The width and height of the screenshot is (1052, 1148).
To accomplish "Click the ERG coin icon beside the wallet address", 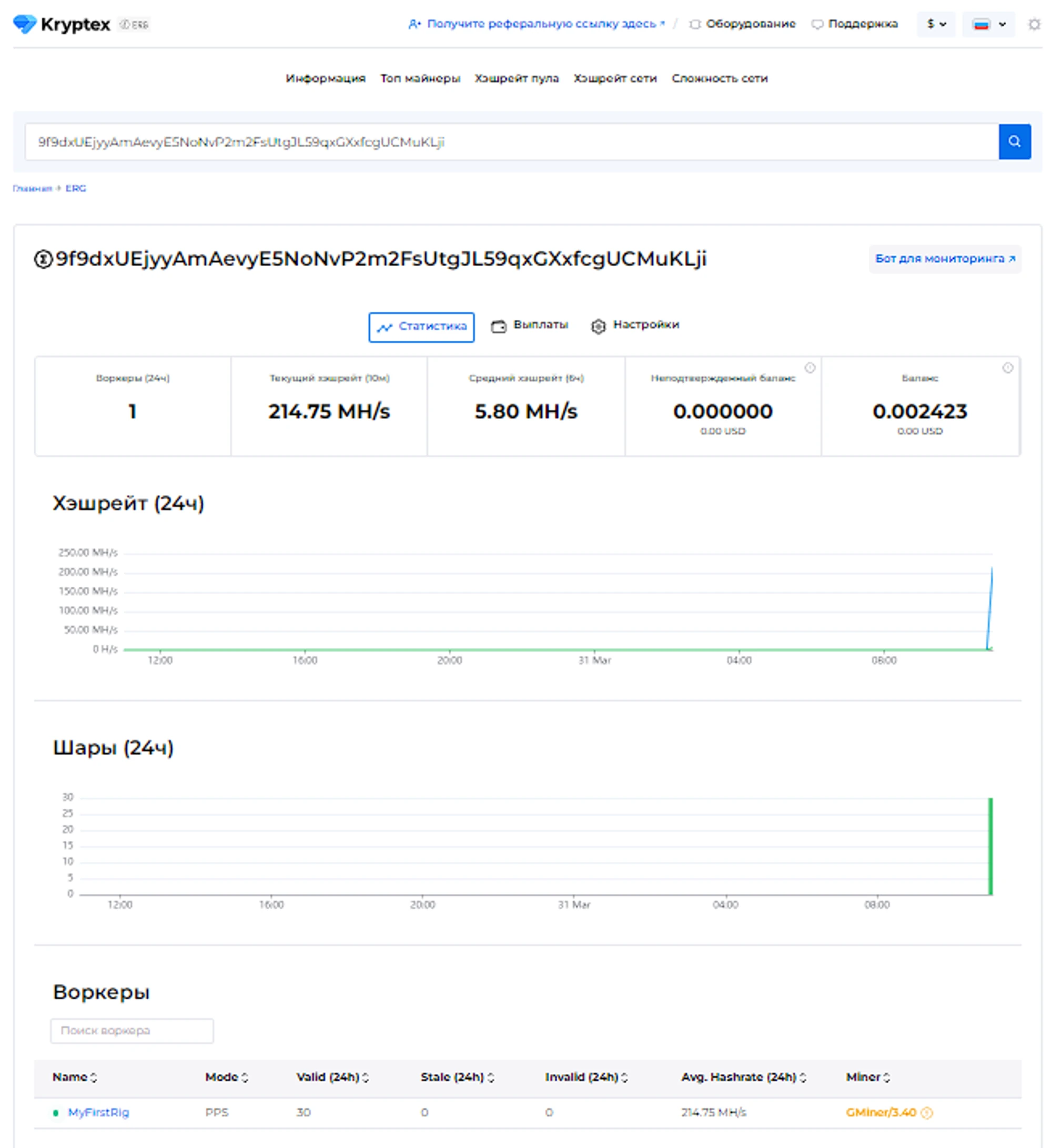I will [43, 259].
